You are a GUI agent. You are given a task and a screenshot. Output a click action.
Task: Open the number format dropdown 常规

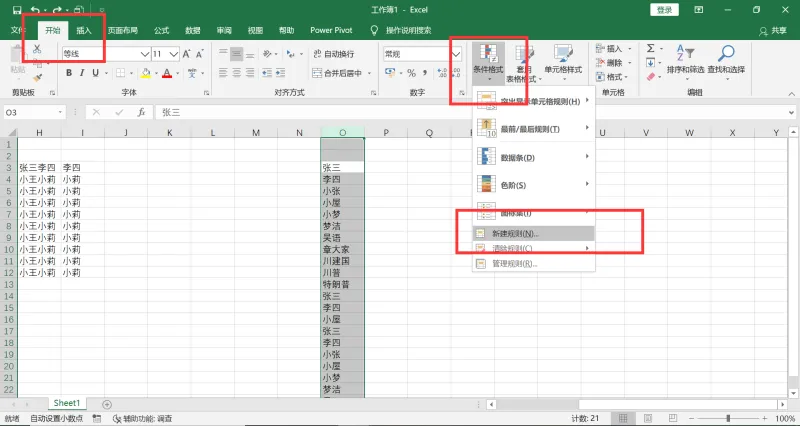[x=456, y=54]
